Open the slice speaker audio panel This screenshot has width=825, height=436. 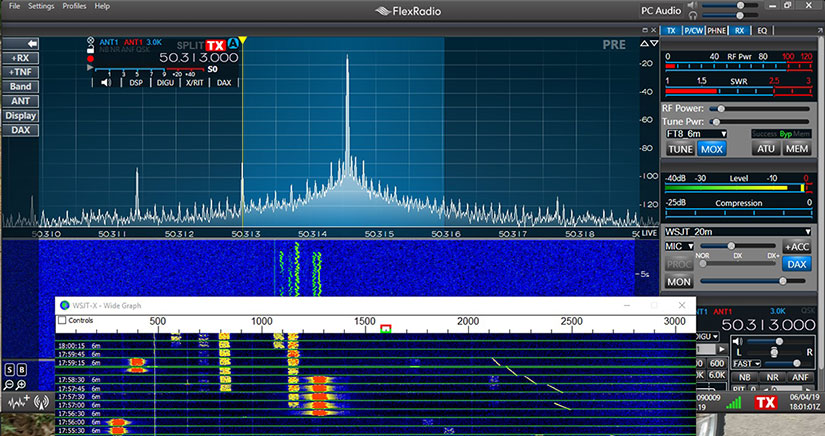(x=106, y=83)
